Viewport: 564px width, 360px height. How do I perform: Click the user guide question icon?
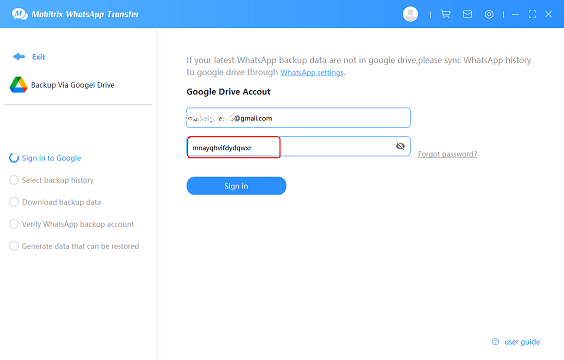click(495, 342)
